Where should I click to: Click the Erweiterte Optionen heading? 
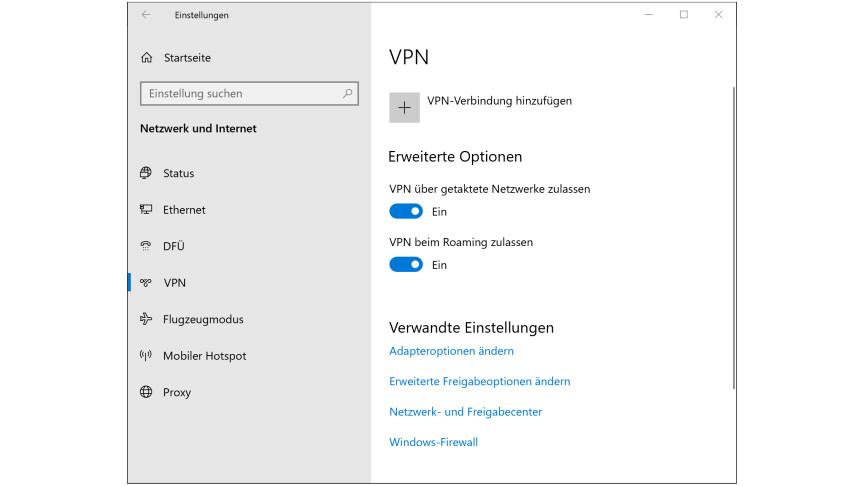pos(455,156)
